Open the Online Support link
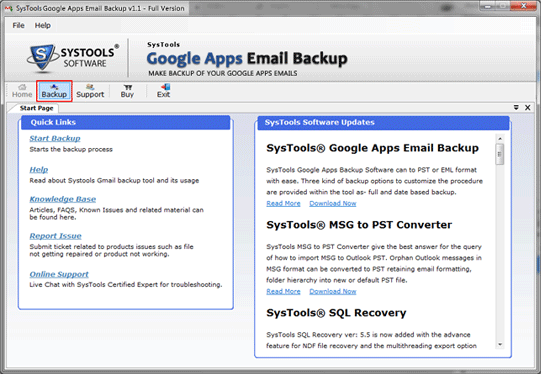The height and width of the screenshot is (374, 541). coord(59,274)
